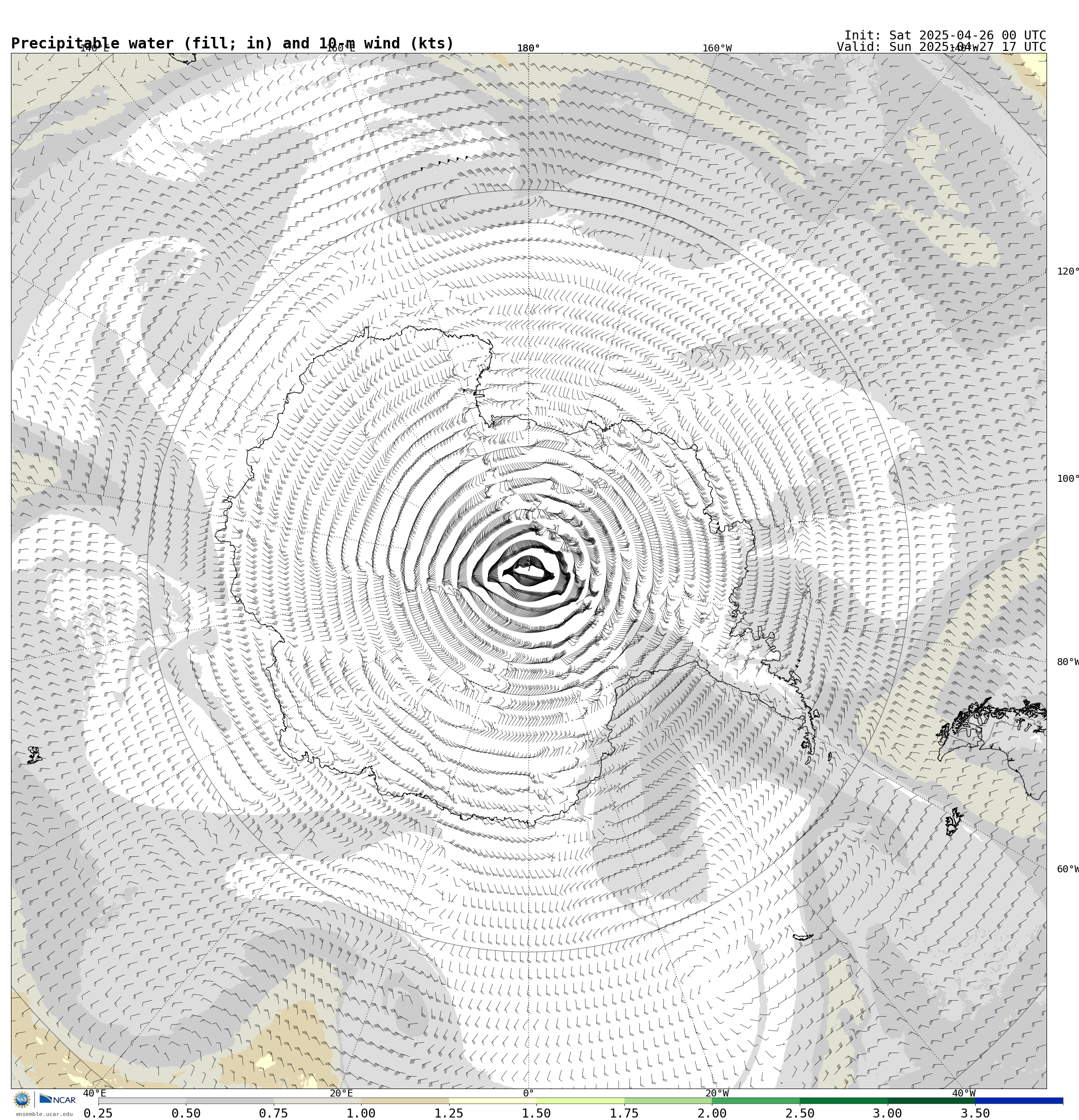Image resolution: width=1079 pixels, height=1120 pixels.
Task: Click the 1.50 colorbar tick label
Action: [537, 1113]
